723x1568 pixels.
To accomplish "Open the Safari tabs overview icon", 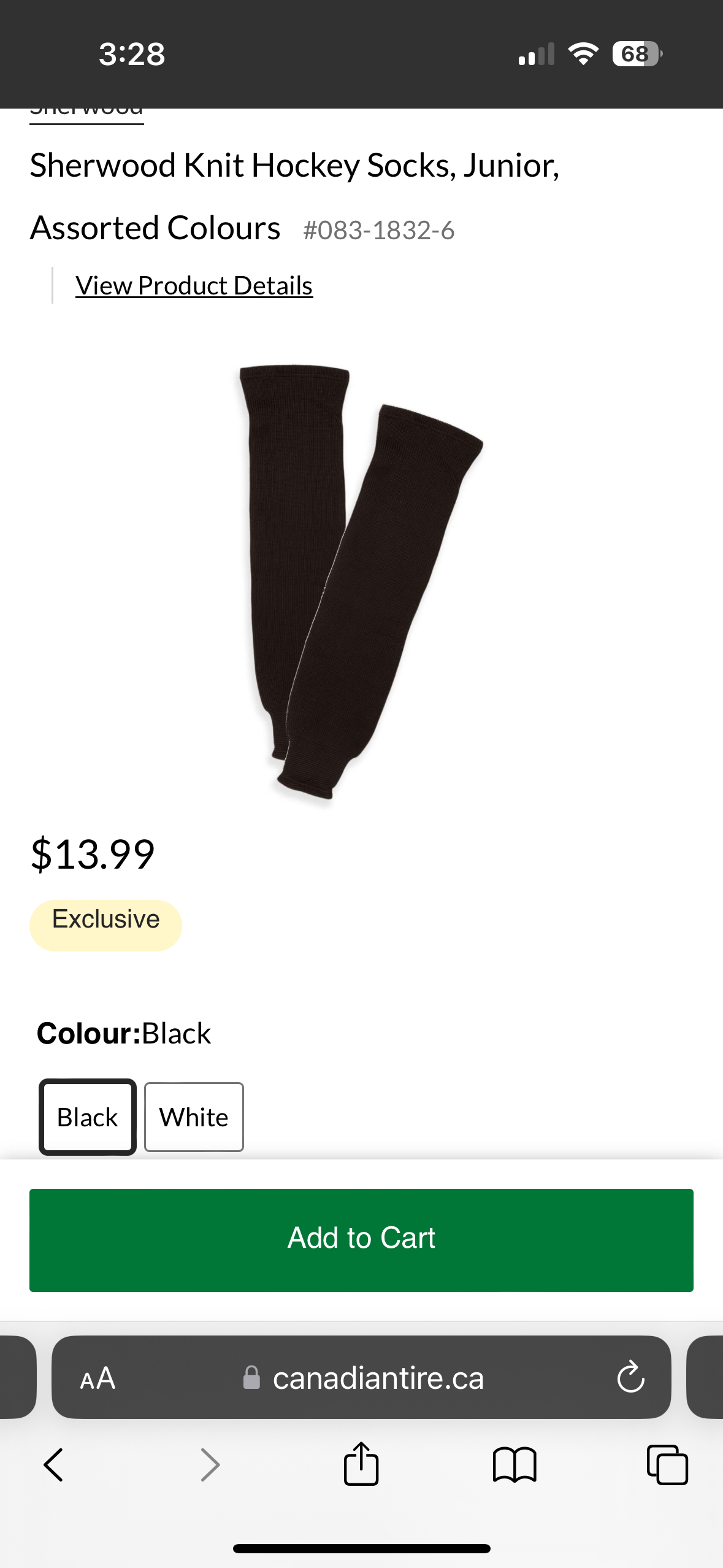I will [667, 1465].
